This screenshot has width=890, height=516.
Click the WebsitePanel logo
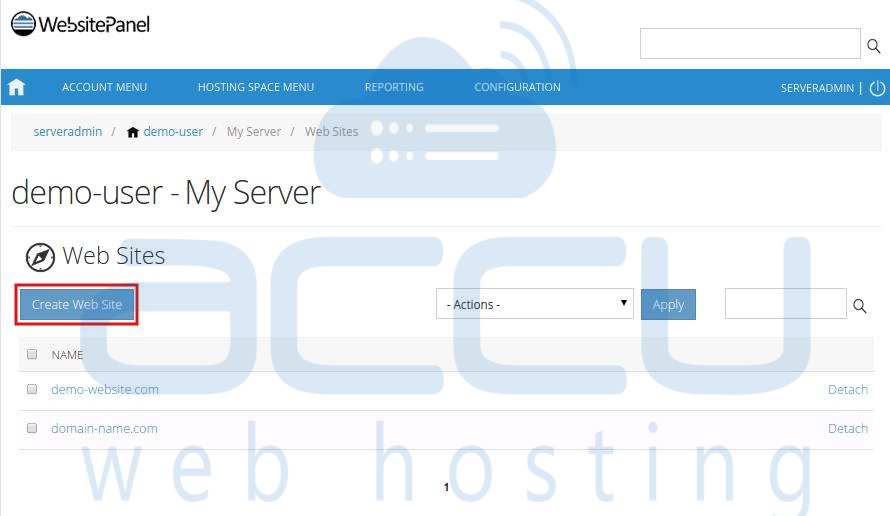pos(80,24)
